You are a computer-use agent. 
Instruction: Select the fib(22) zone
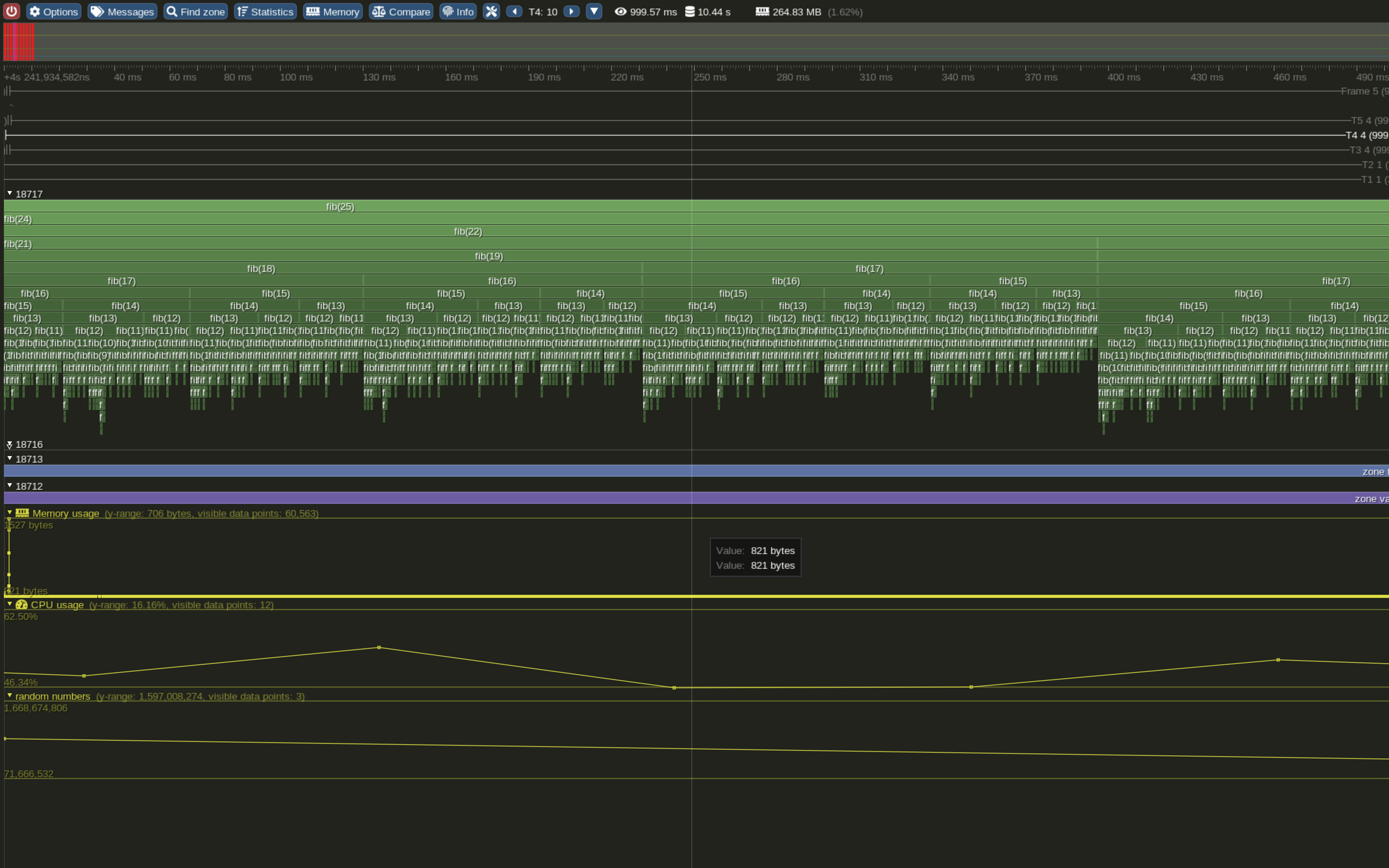[696, 231]
